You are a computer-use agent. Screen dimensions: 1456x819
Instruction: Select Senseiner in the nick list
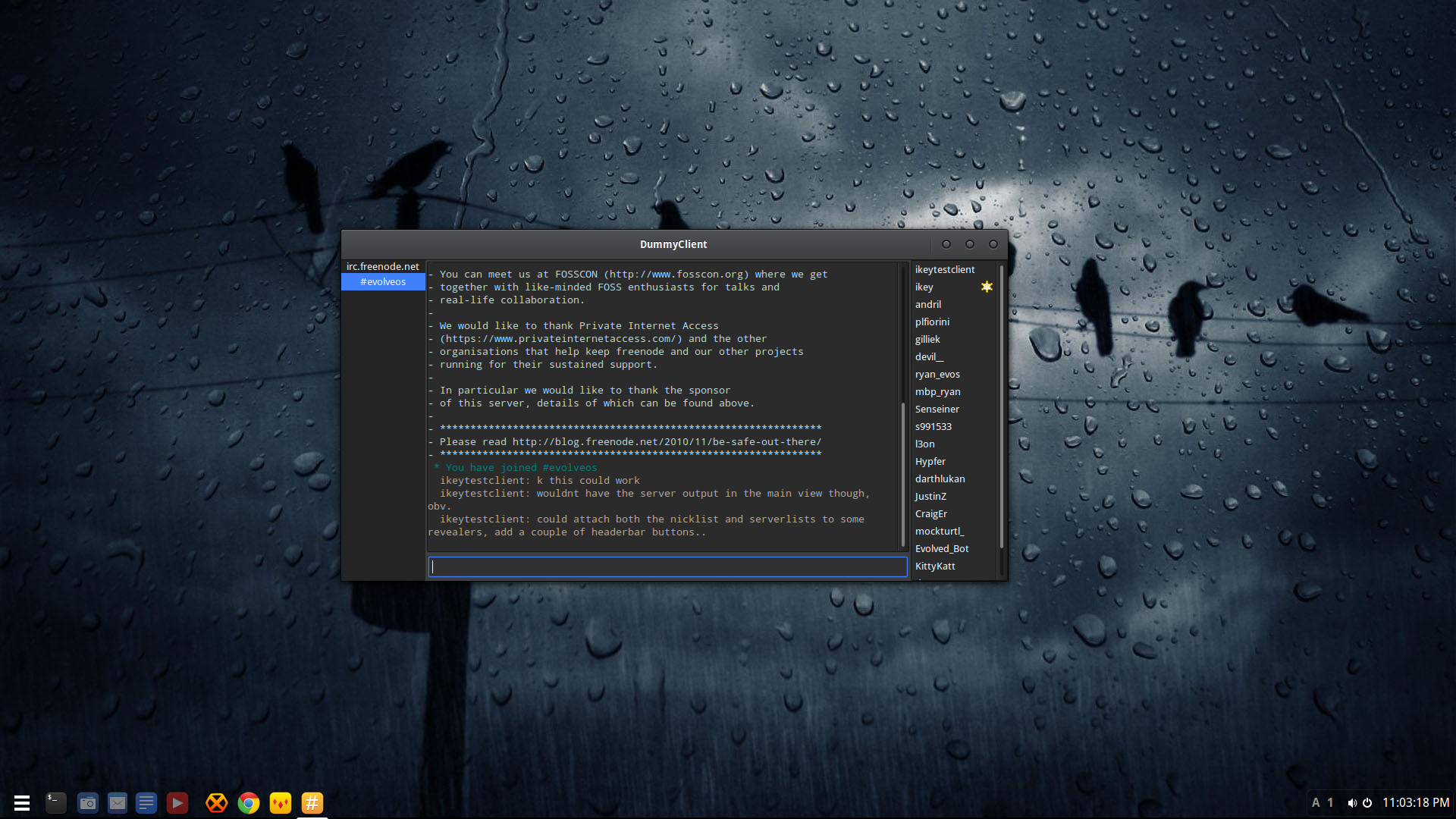pyautogui.click(x=954, y=409)
